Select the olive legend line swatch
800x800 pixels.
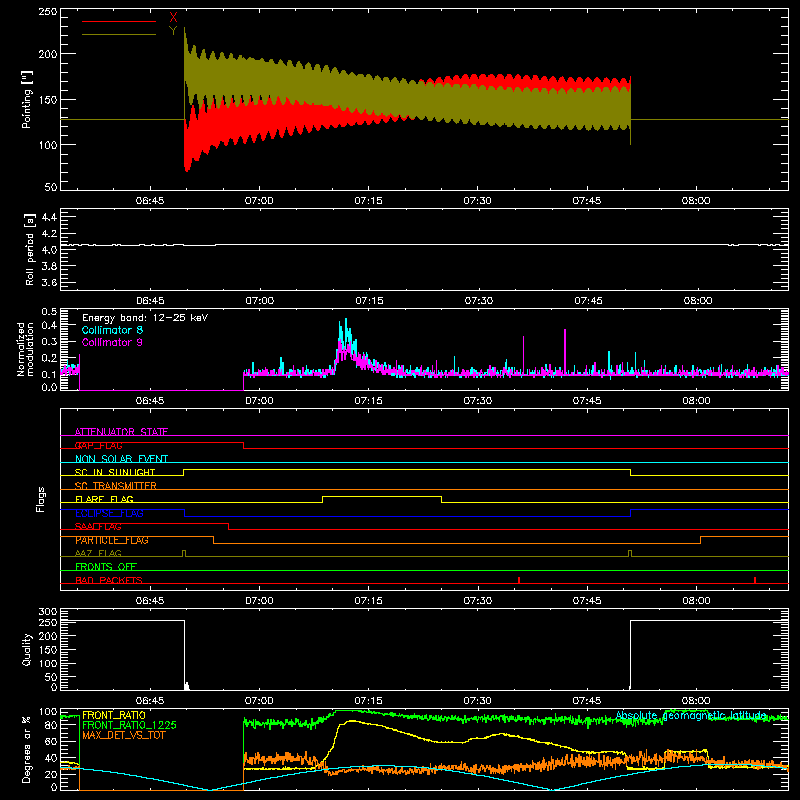119,34
